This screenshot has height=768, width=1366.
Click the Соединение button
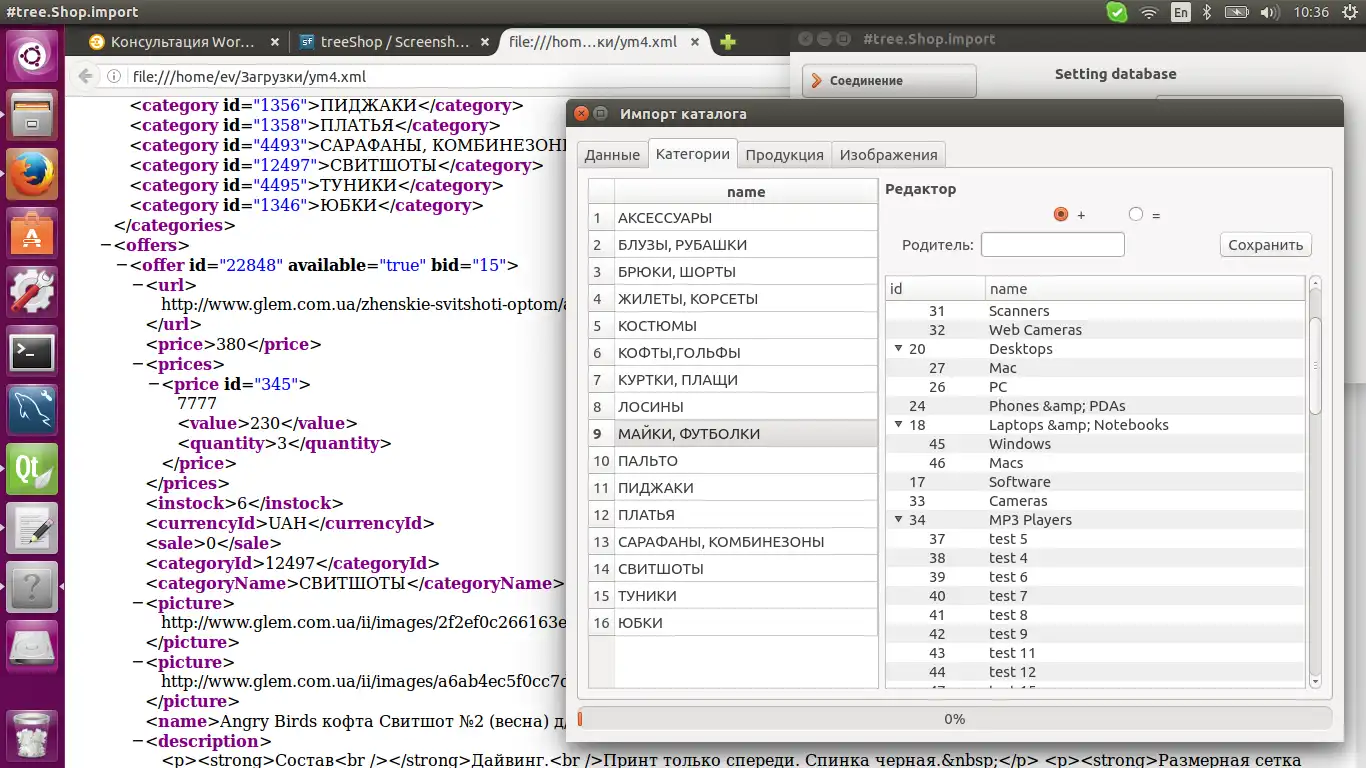pyautogui.click(x=889, y=81)
